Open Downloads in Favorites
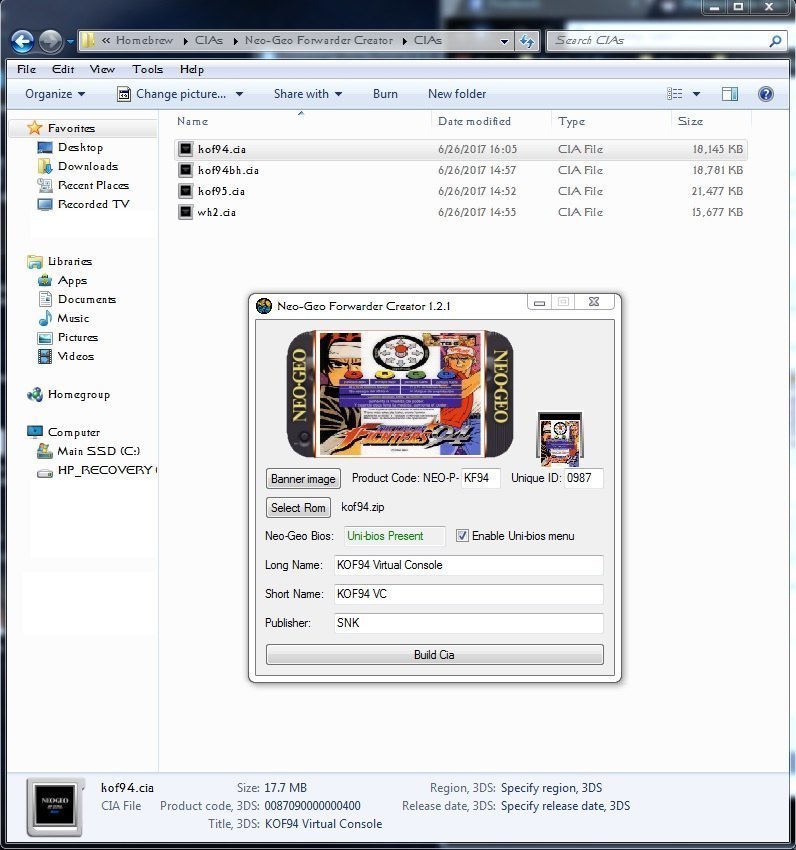796x850 pixels. pyautogui.click(x=88, y=166)
